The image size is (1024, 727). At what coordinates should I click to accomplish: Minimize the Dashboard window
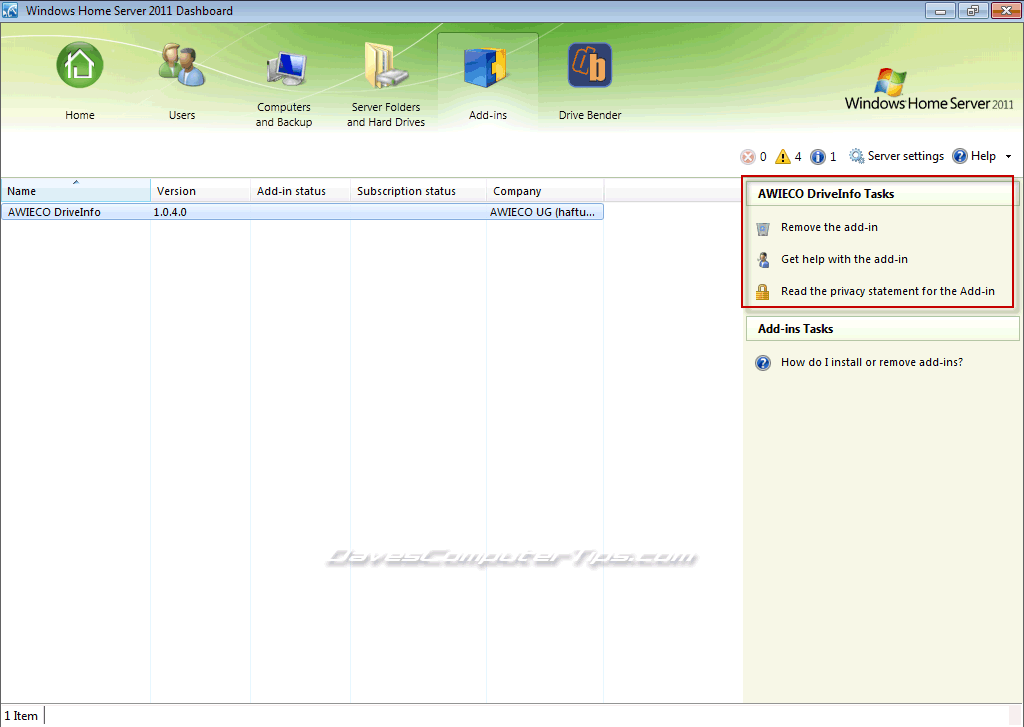click(940, 10)
